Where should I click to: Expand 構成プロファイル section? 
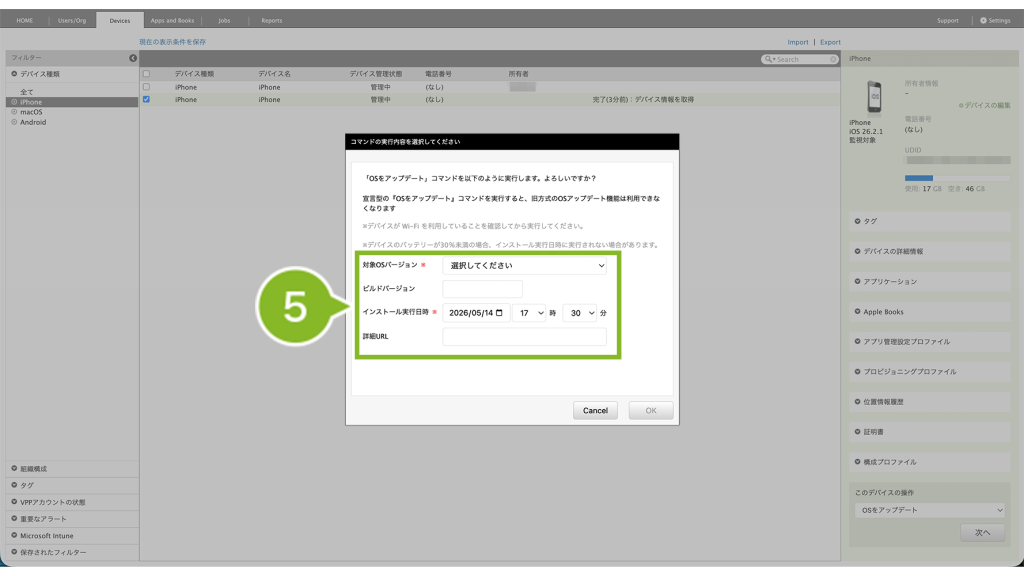(930, 462)
